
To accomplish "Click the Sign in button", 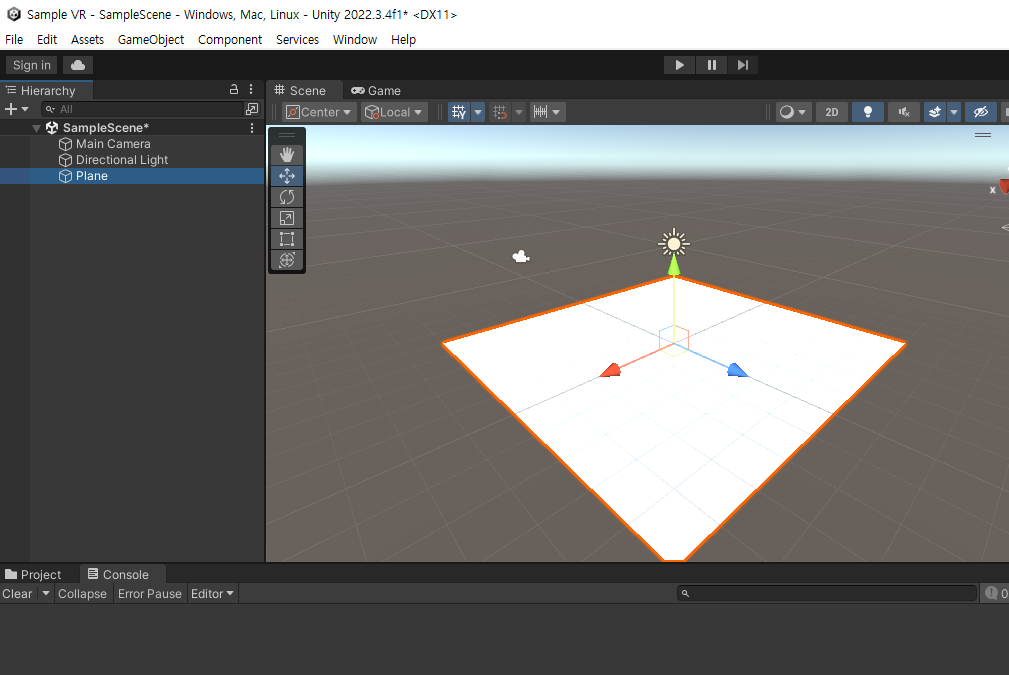I will click(x=32, y=65).
